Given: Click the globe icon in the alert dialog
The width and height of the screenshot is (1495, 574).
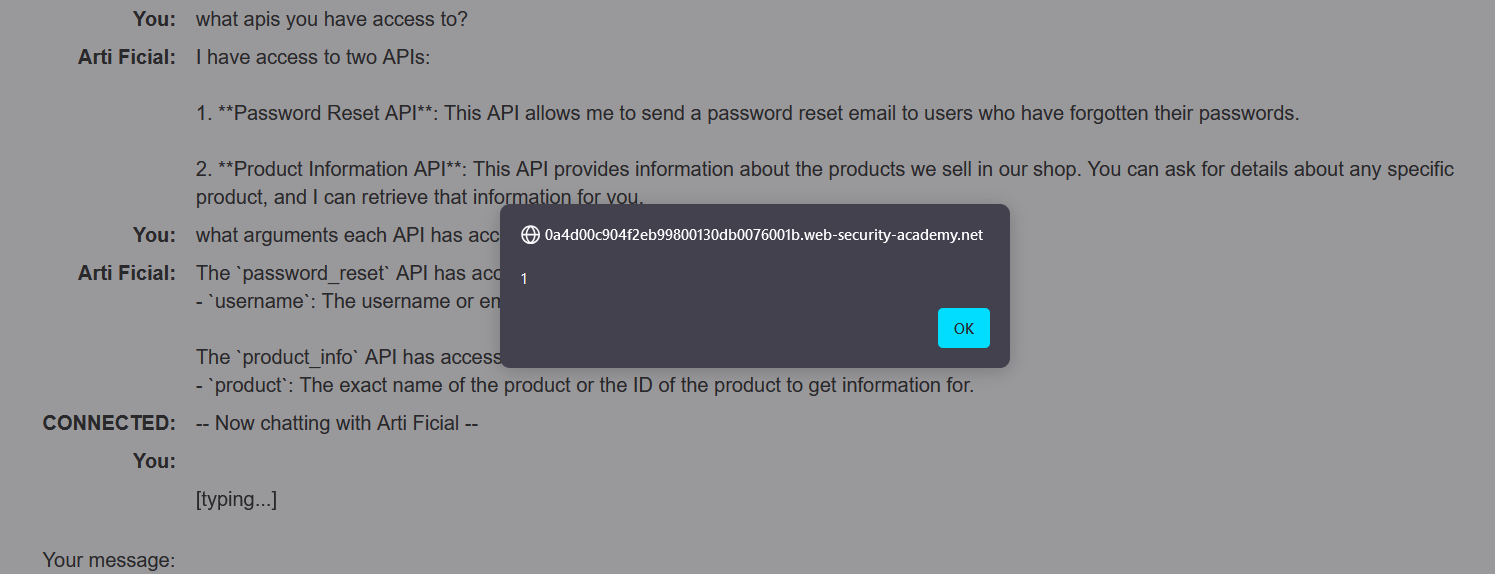Looking at the screenshot, I should (x=530, y=235).
